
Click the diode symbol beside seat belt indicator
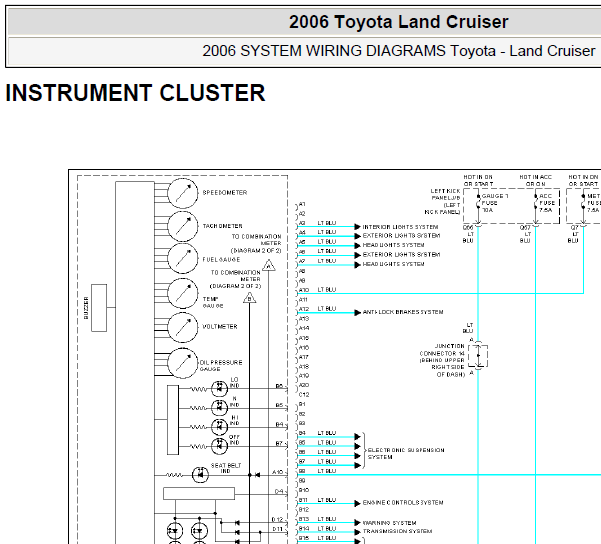tap(258, 475)
